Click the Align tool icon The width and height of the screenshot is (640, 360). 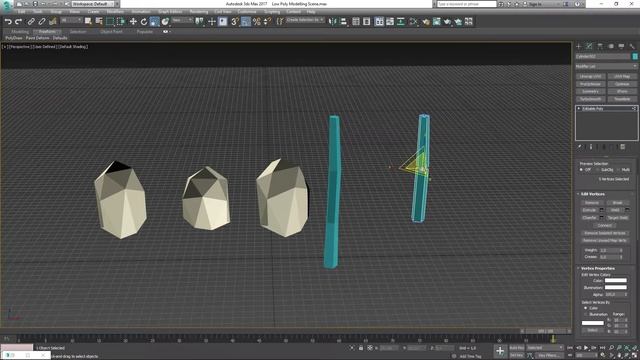coord(343,22)
